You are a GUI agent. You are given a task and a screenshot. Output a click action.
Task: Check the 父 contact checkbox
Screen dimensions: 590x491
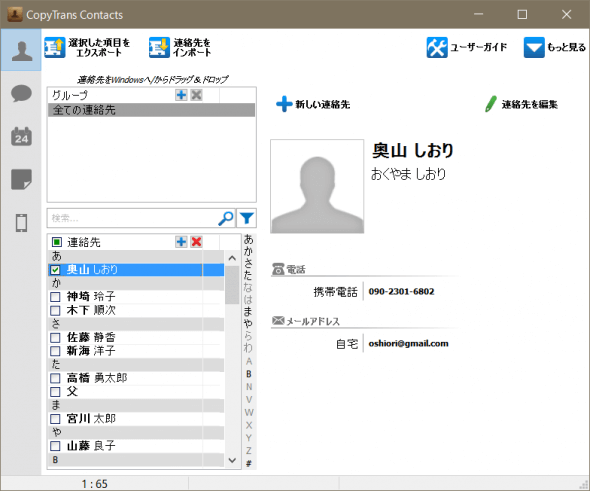tap(55, 392)
